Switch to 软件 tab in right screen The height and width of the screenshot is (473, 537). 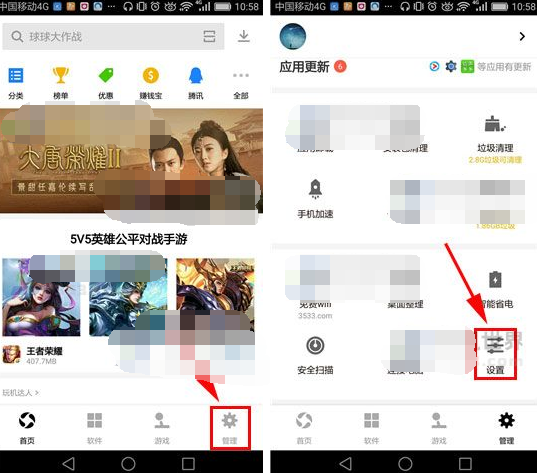(x=372, y=428)
